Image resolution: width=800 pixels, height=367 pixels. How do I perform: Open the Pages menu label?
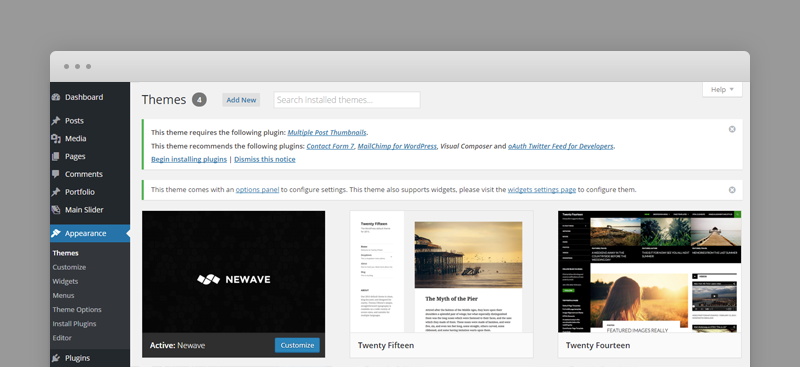75,156
